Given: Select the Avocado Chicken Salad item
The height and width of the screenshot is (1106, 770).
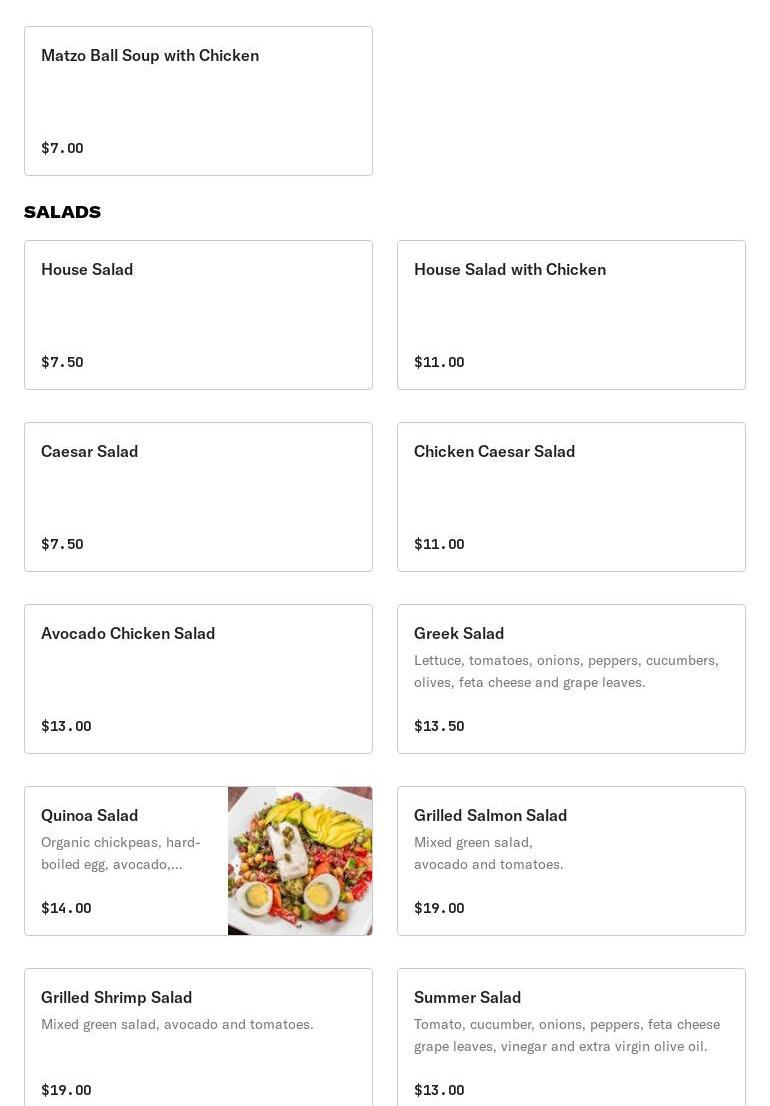Looking at the screenshot, I should (x=198, y=679).
